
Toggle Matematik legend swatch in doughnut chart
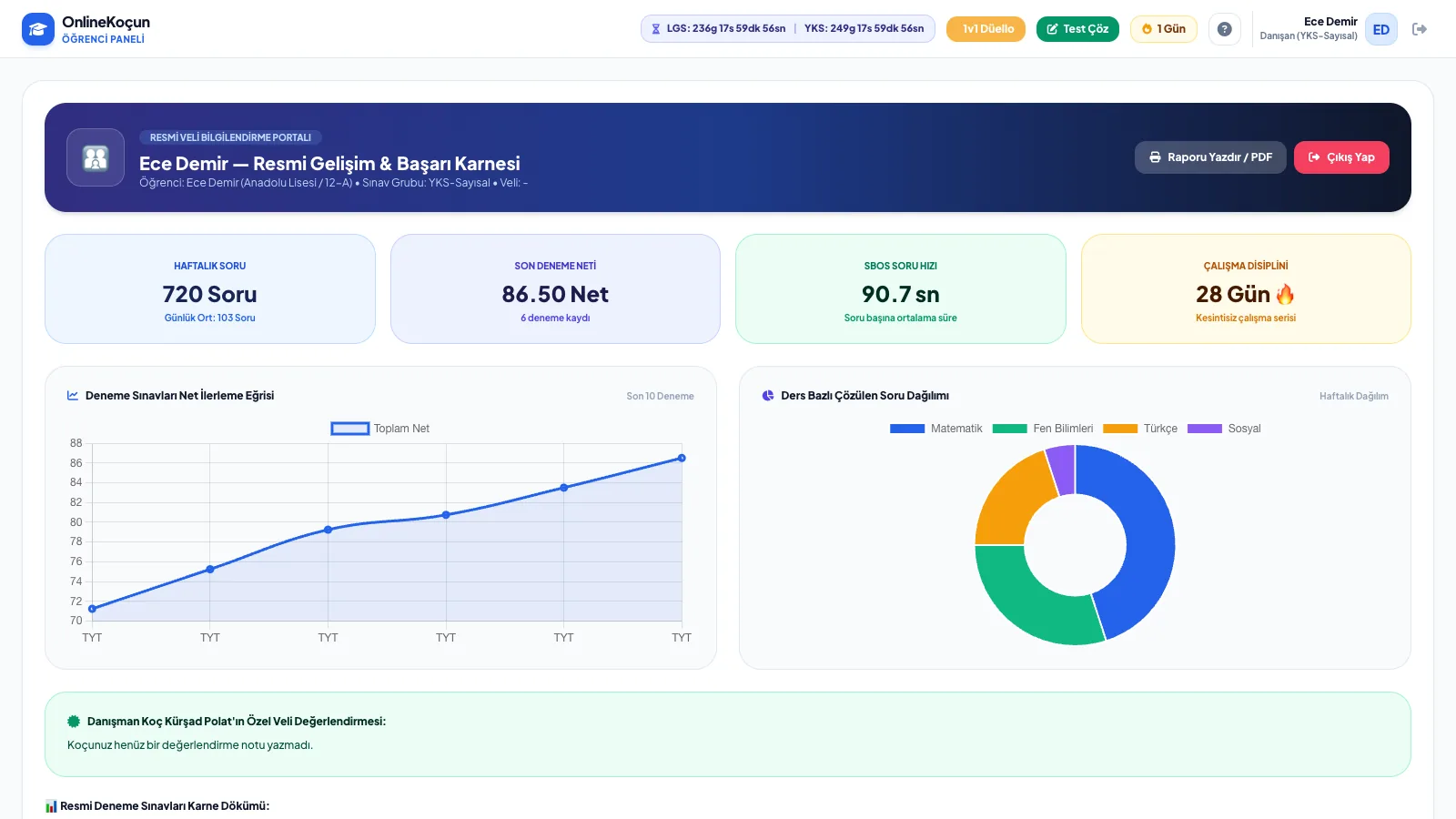click(907, 429)
